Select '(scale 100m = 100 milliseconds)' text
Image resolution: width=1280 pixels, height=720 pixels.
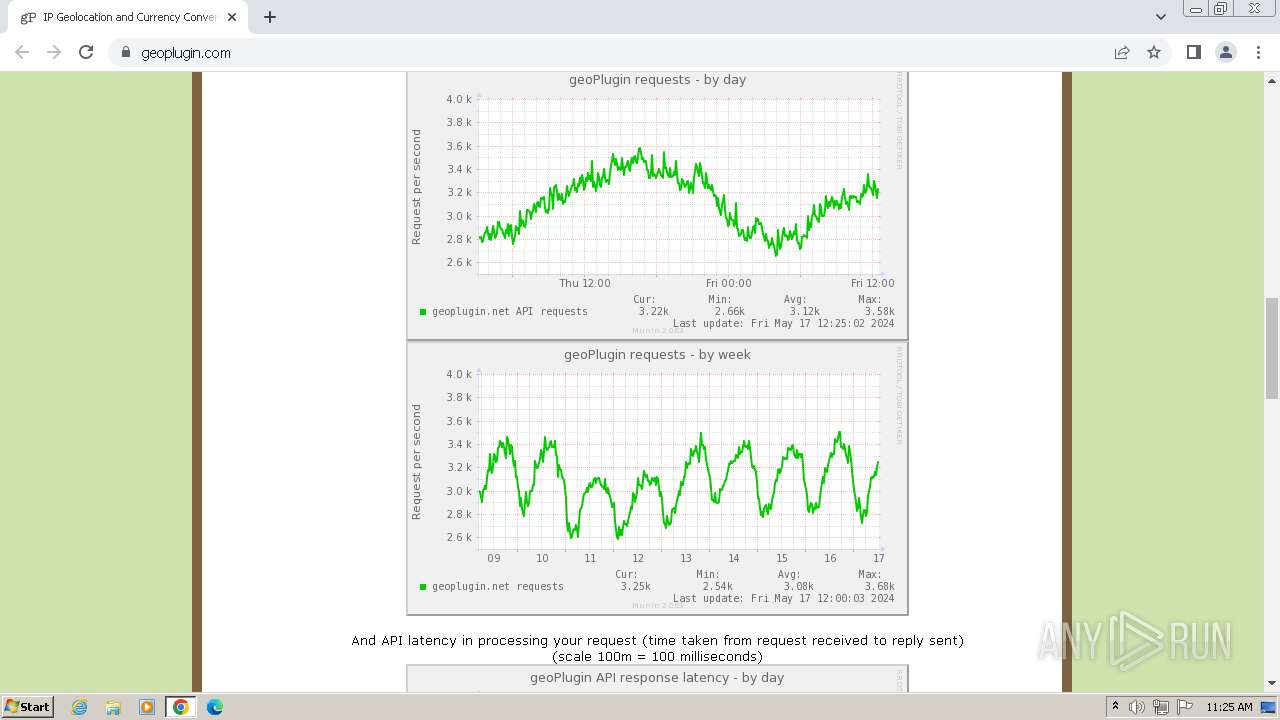coord(657,657)
